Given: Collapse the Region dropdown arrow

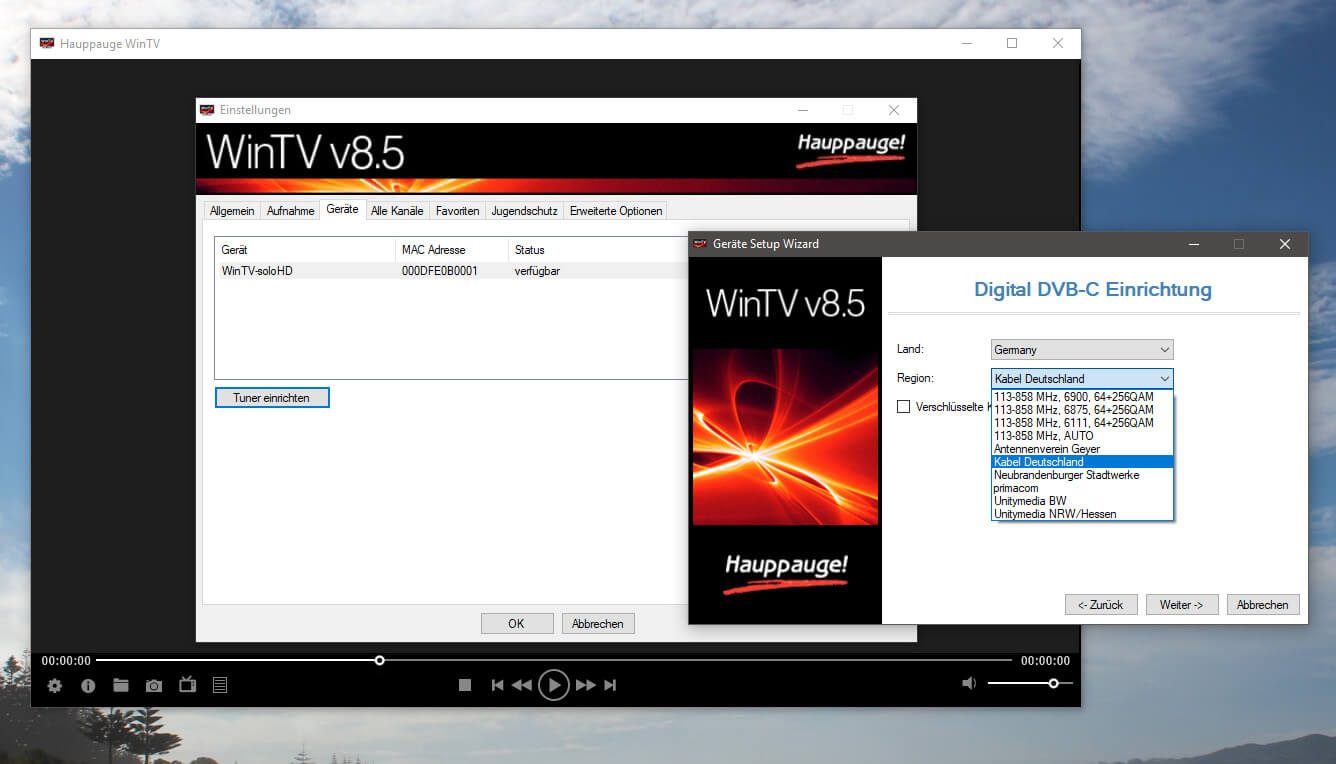Looking at the screenshot, I should point(1163,379).
